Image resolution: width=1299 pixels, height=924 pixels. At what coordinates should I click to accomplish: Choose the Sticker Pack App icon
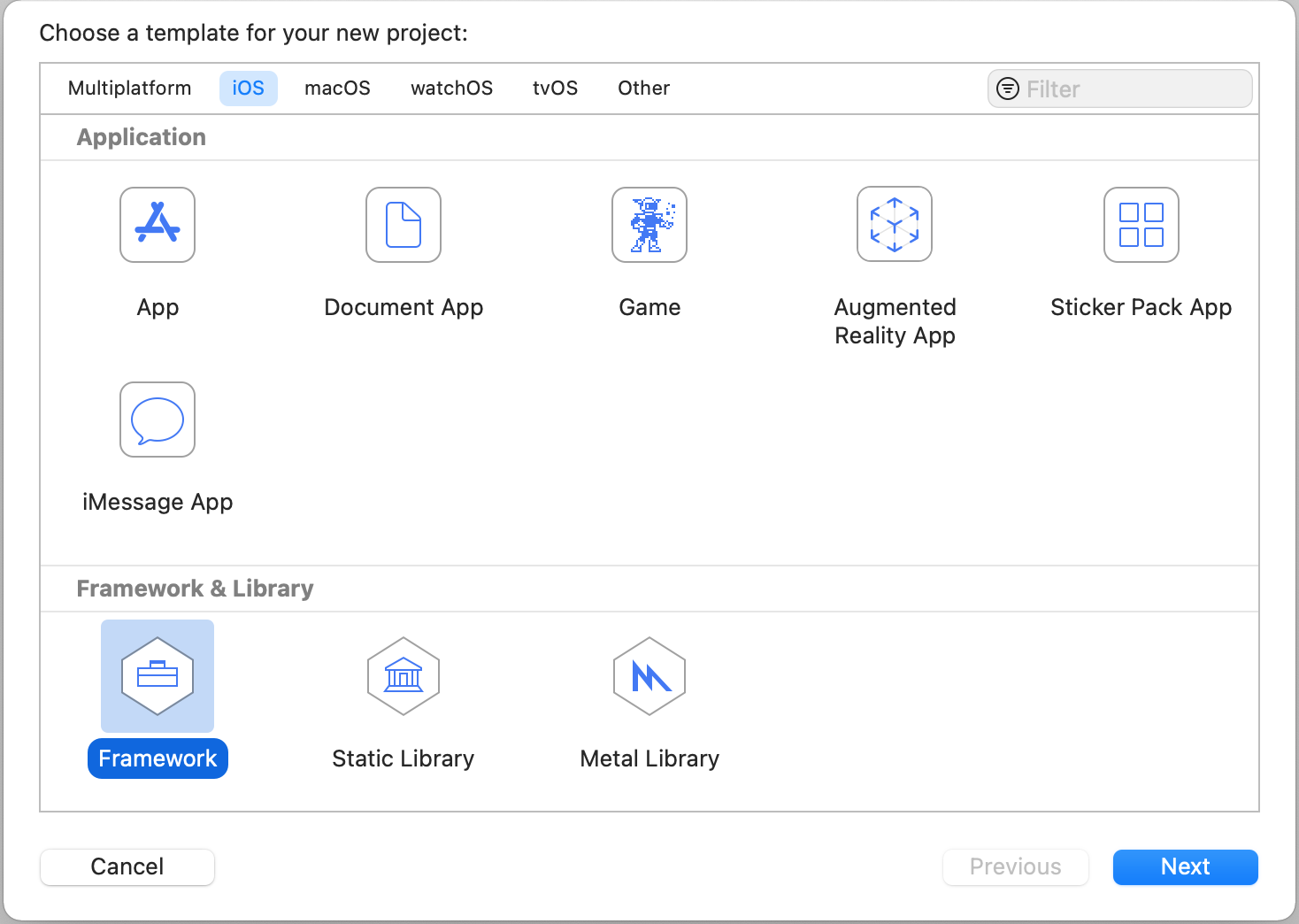pyautogui.click(x=1141, y=225)
